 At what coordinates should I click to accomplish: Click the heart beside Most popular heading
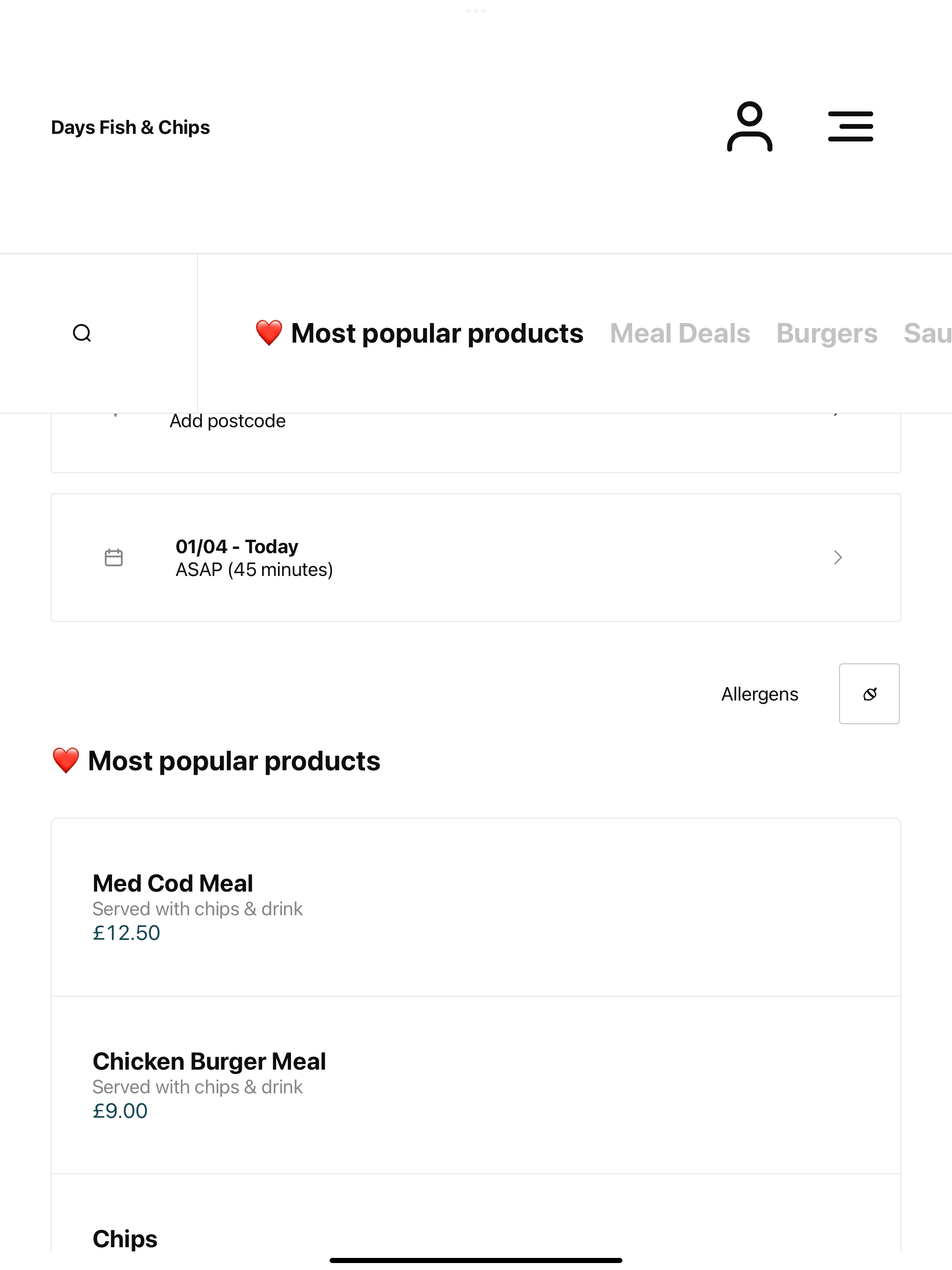(x=66, y=761)
